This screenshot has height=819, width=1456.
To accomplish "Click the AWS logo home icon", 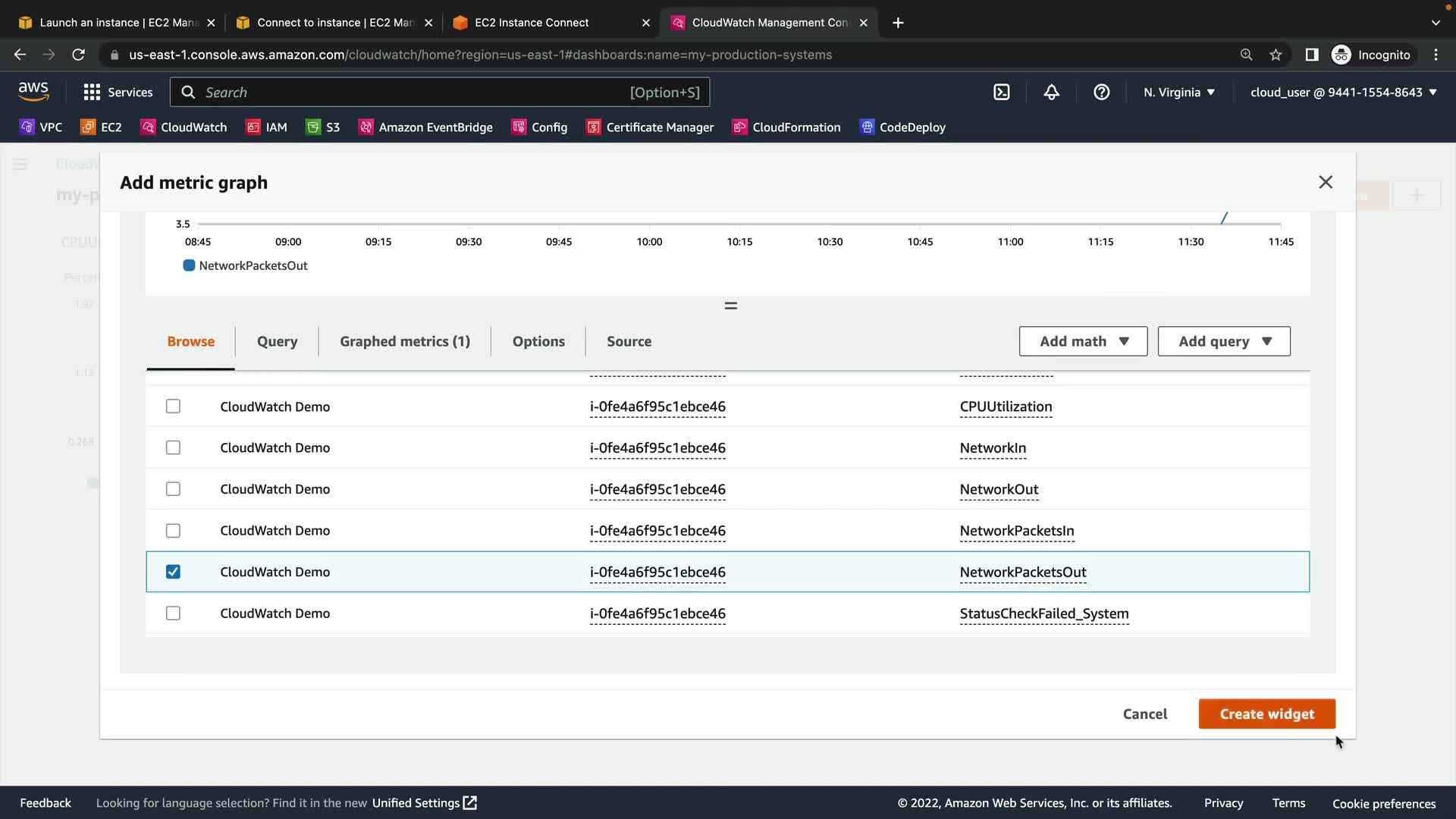I will click(33, 92).
